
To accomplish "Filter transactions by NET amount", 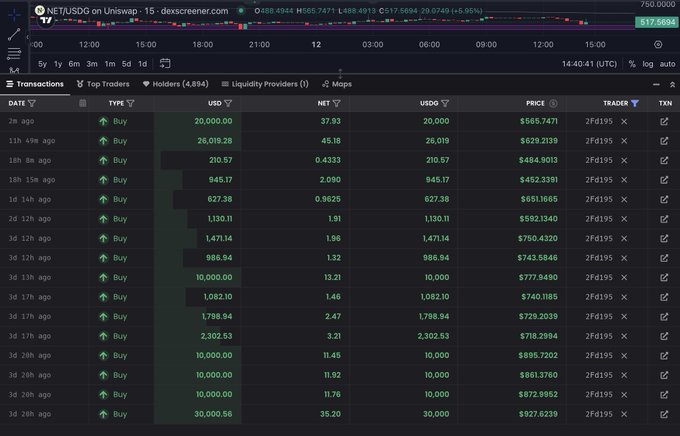I will (337, 103).
